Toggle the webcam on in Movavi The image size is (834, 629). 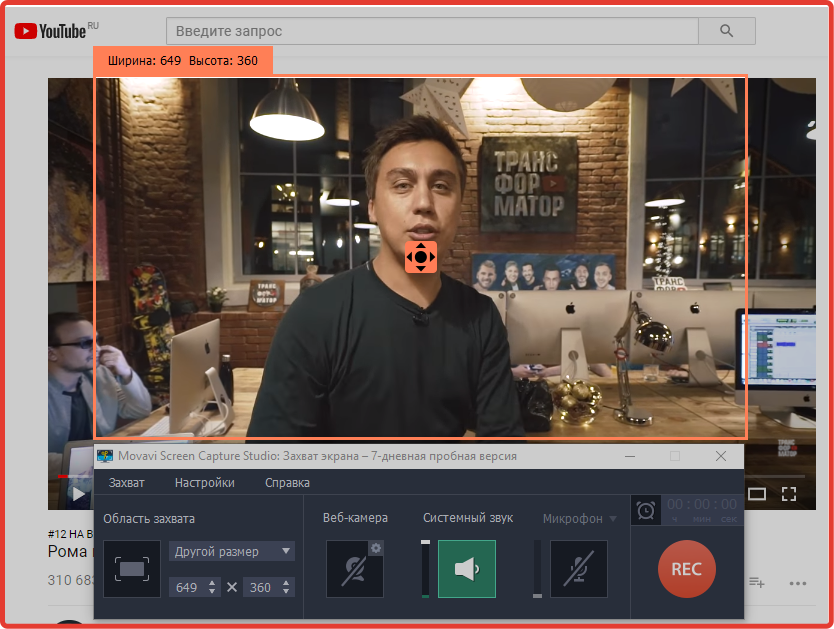[354, 569]
